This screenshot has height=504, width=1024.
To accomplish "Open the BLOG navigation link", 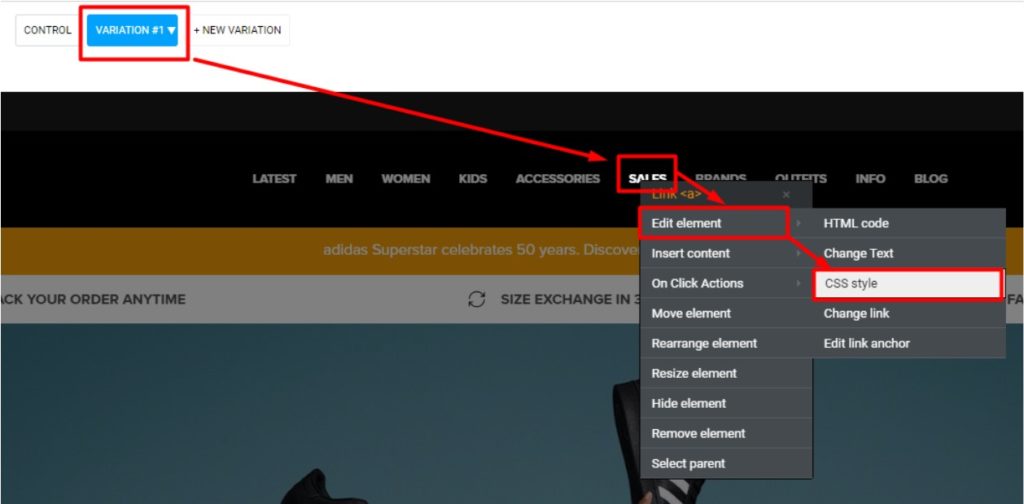I will pos(930,179).
